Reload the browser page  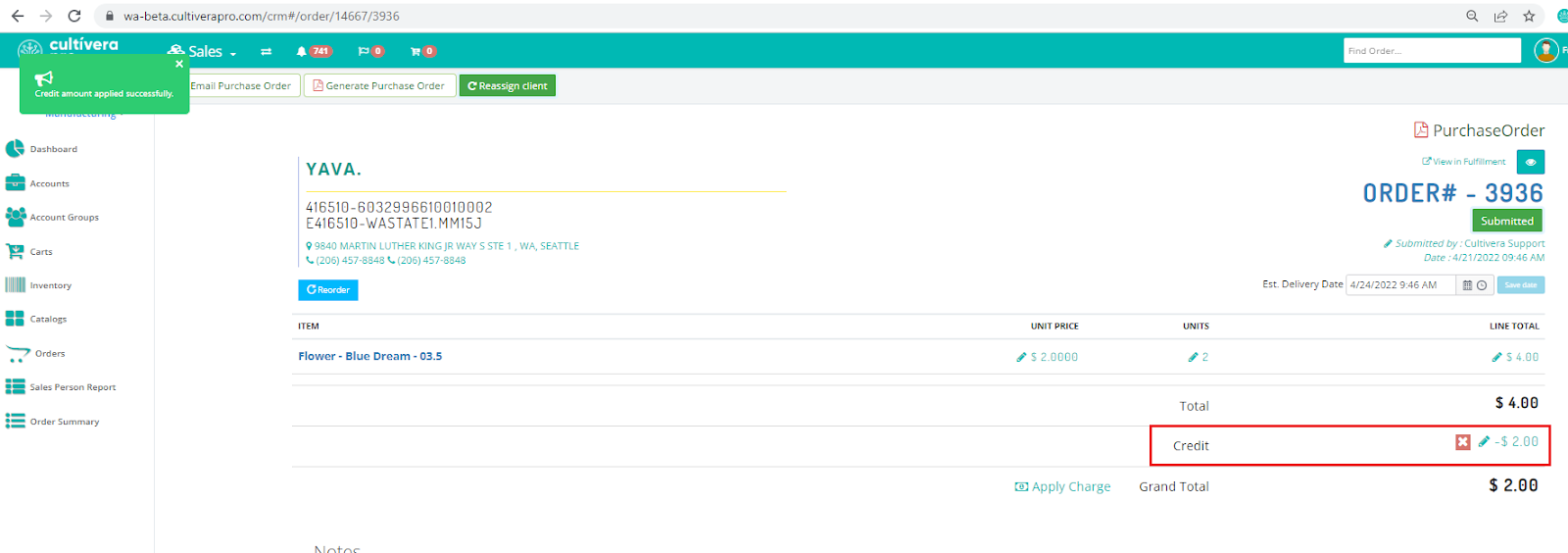[74, 16]
